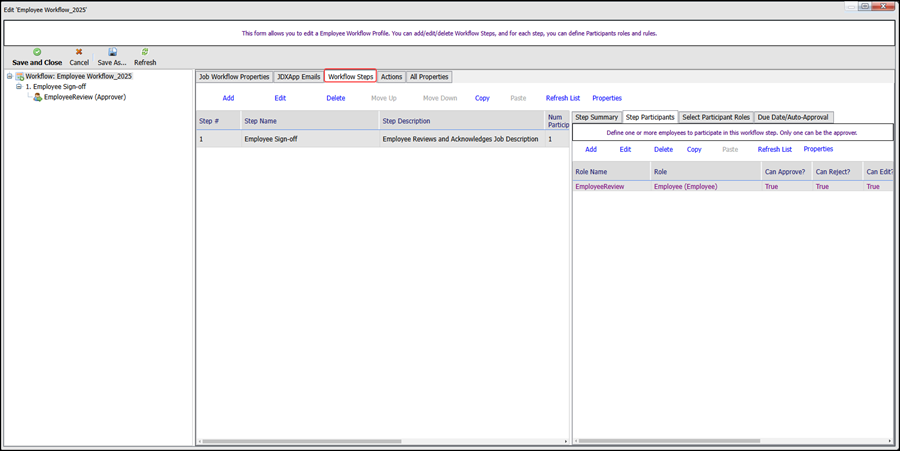Image resolution: width=900 pixels, height=451 pixels.
Task: Click the EmployeeReview approver person icon
Action: pyautogui.click(x=38, y=98)
